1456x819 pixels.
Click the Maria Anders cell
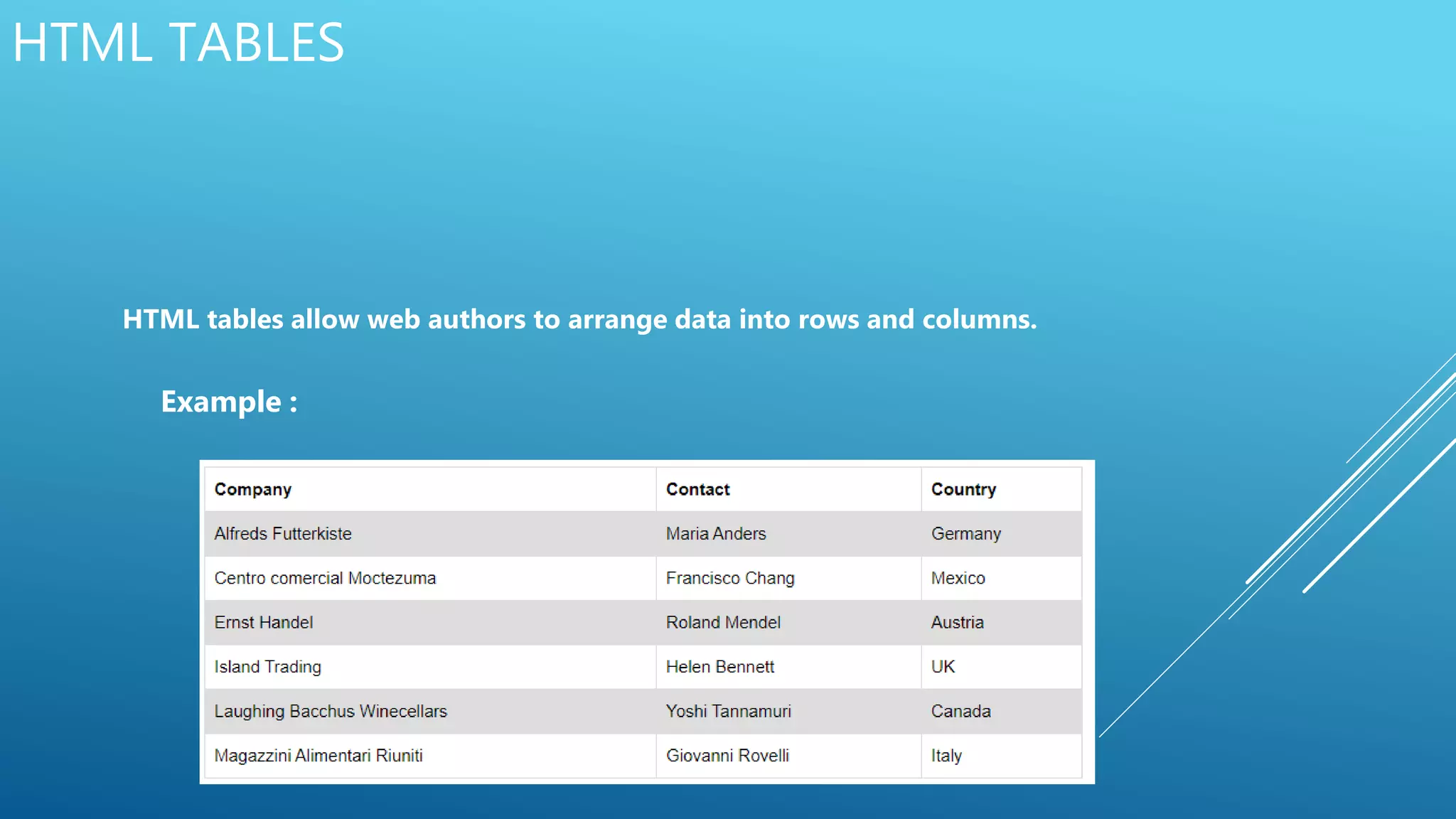[716, 534]
